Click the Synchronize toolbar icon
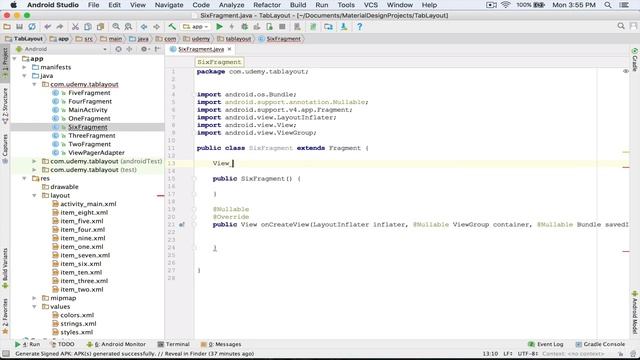This screenshot has height=360, width=640. tap(32, 27)
